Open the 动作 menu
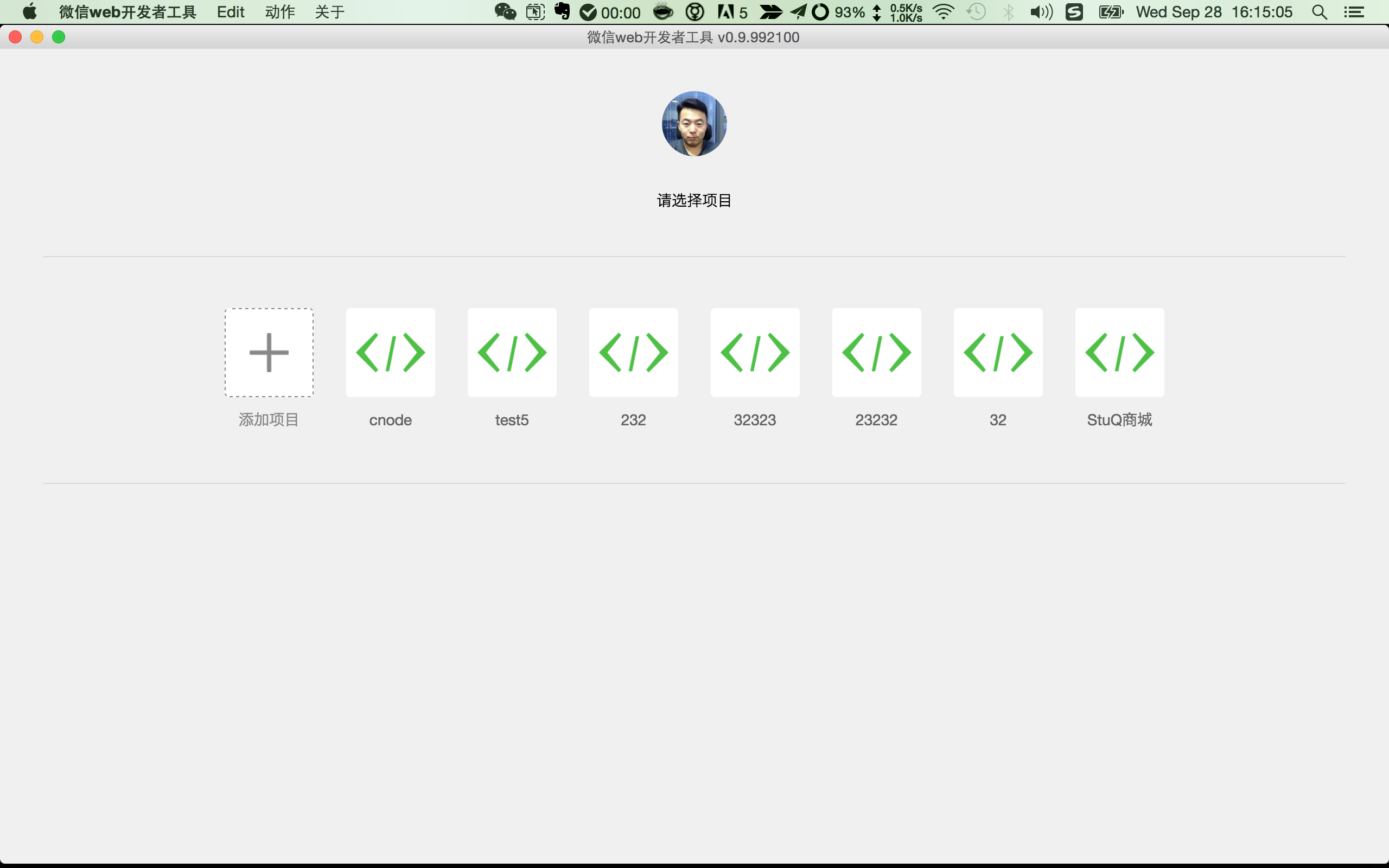This screenshot has height=868, width=1389. pos(280,12)
